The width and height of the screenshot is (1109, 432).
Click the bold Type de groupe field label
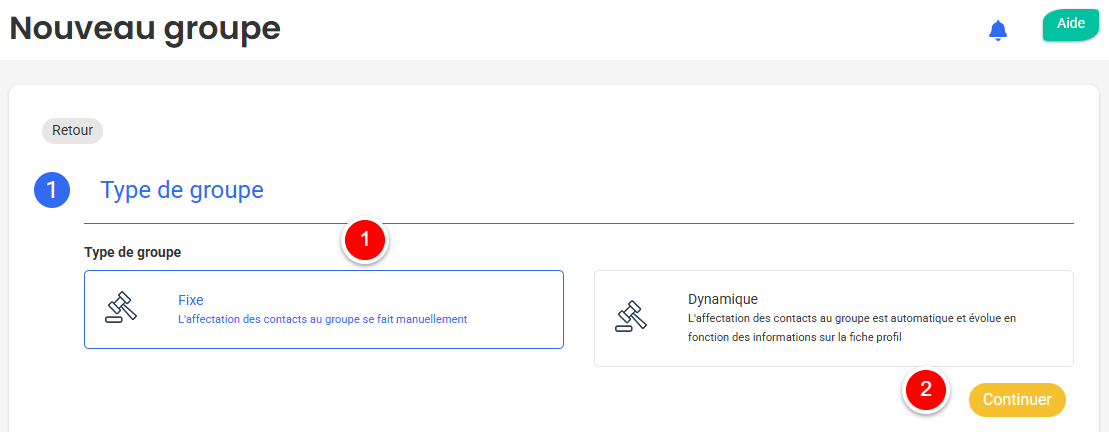(x=132, y=252)
